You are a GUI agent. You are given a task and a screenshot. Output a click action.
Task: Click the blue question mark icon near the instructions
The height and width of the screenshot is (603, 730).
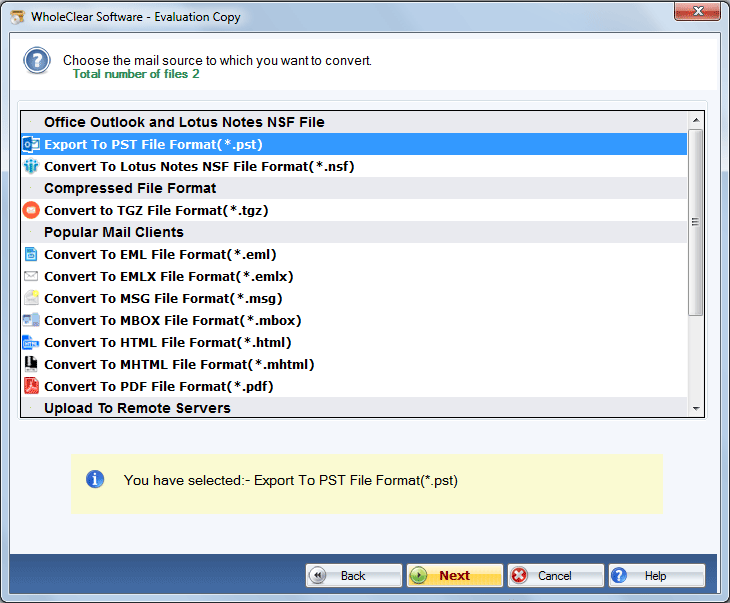point(37,61)
